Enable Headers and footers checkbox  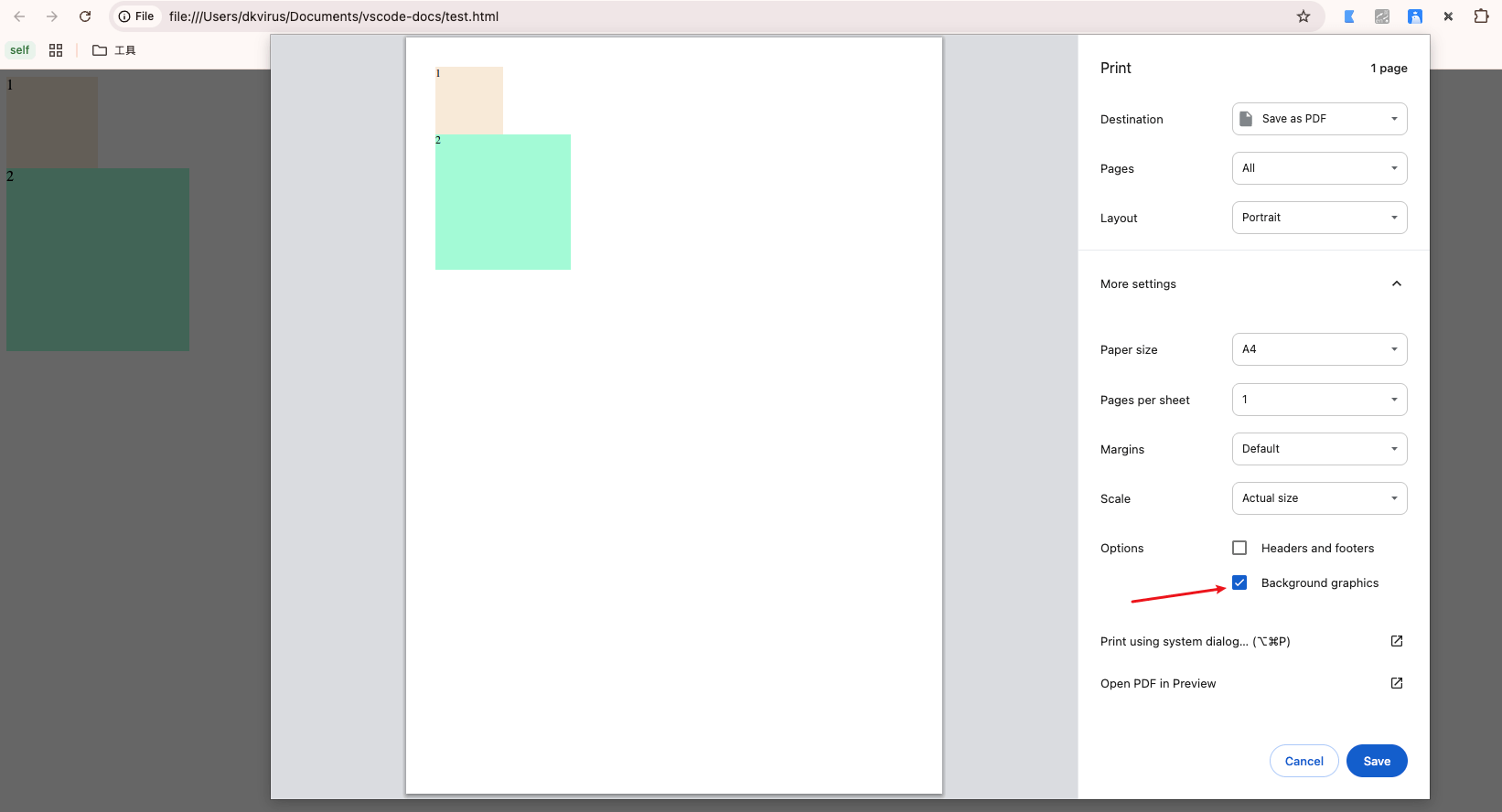(1239, 548)
